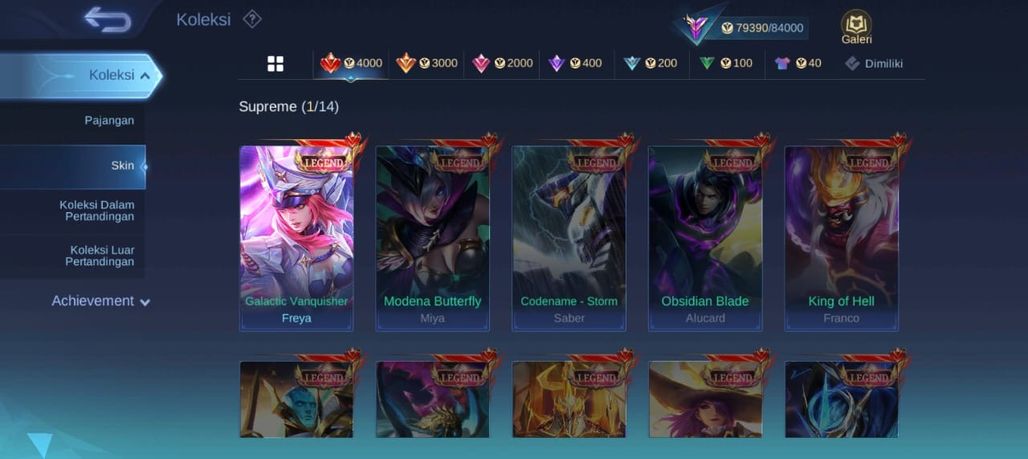Select the red 4000 Supreme tier filter
1028x459 pixels.
(351, 63)
